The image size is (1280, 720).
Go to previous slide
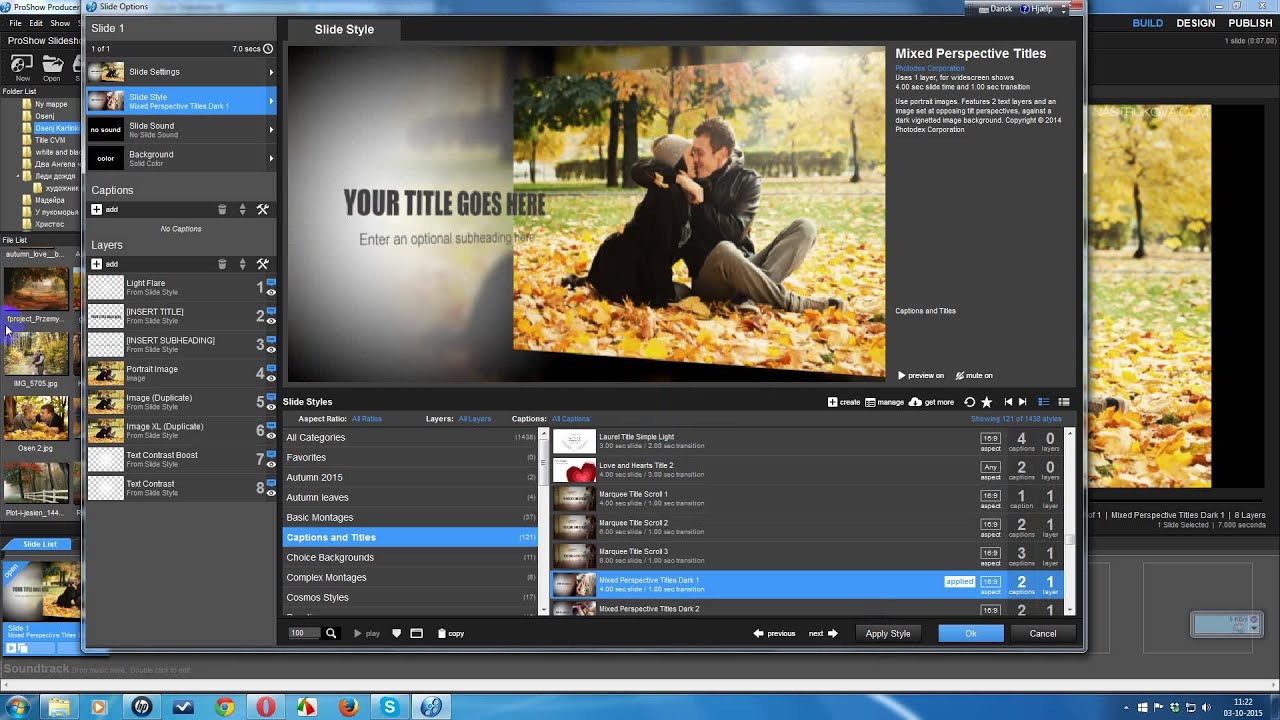(x=774, y=633)
